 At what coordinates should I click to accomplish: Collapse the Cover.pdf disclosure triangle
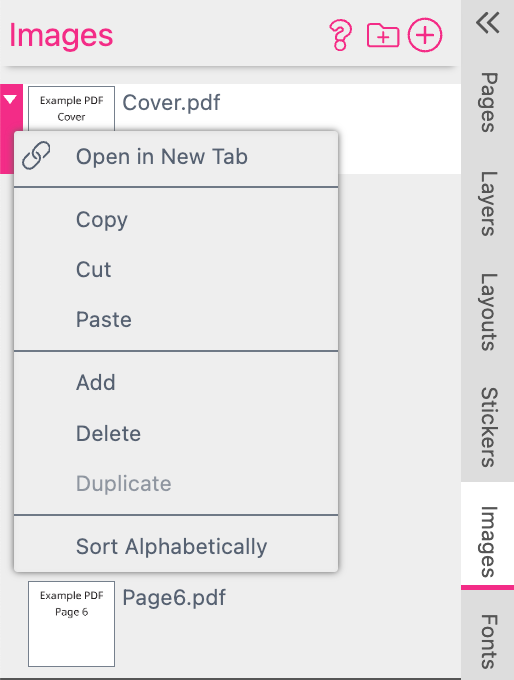[10, 100]
